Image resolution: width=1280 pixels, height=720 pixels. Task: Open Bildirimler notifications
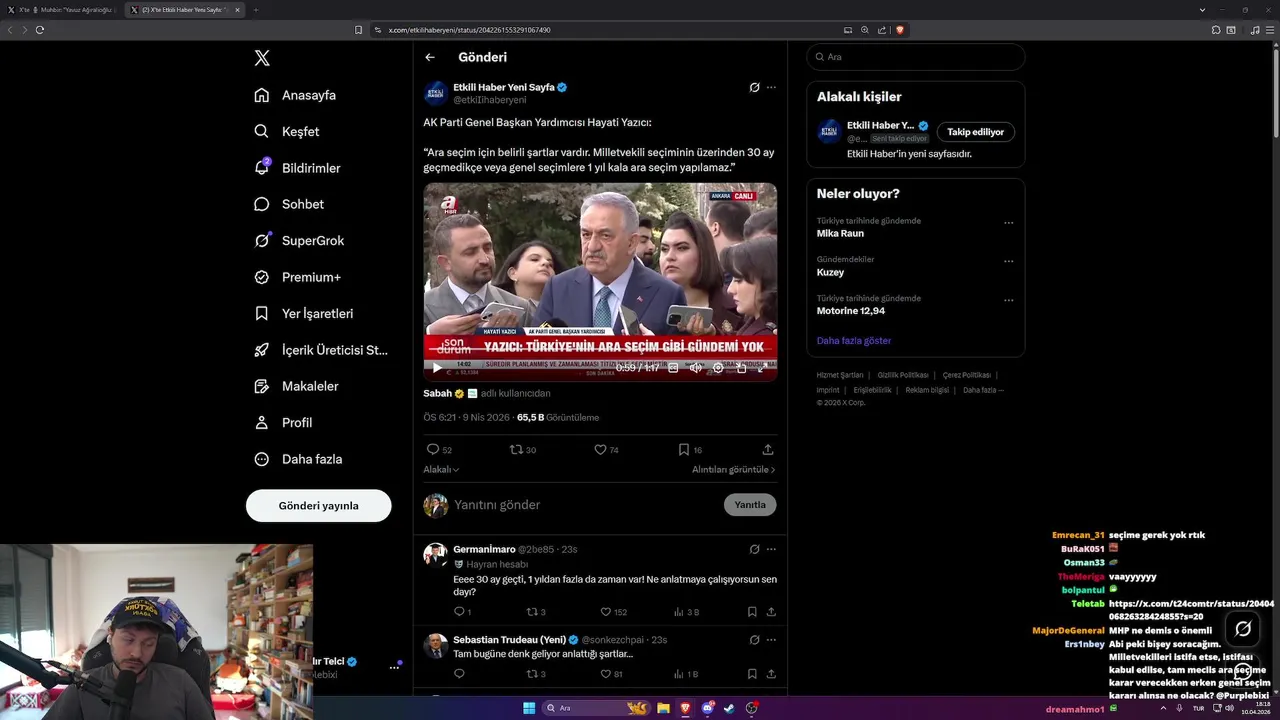(297, 168)
